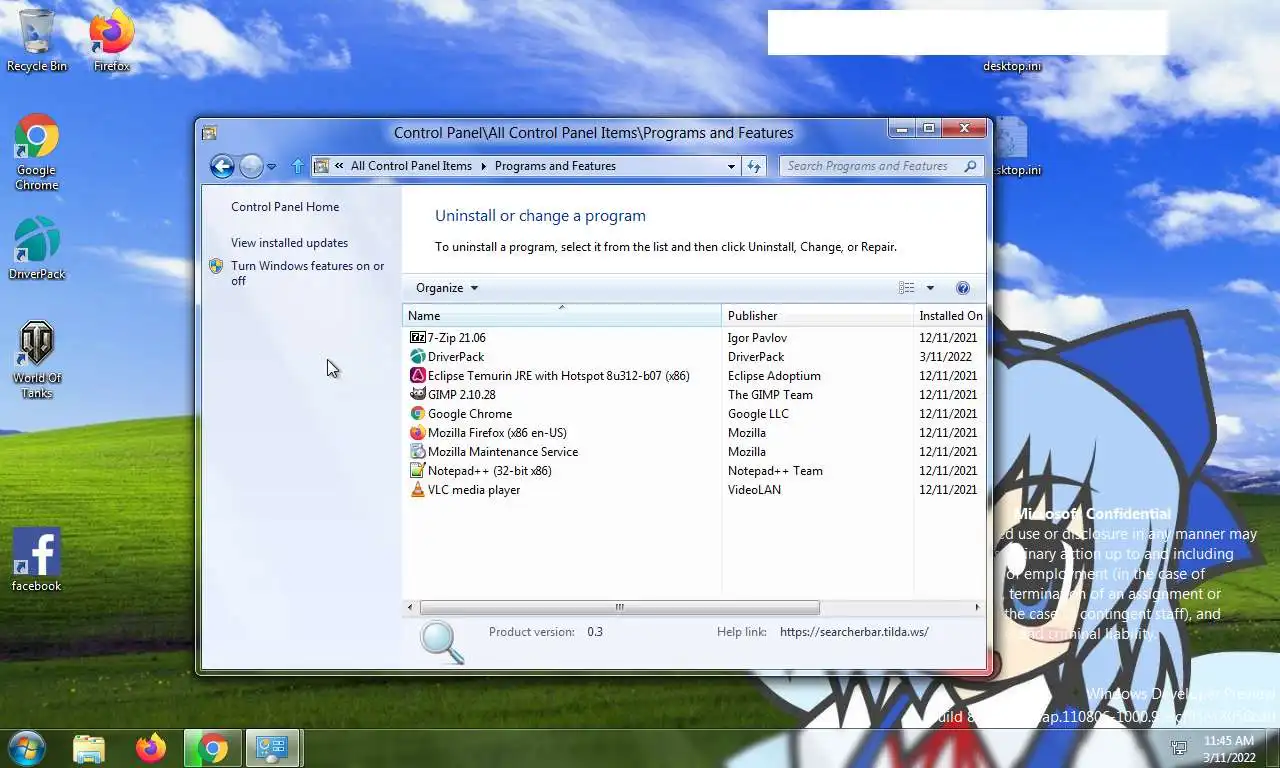Image resolution: width=1280 pixels, height=768 pixels.
Task: Click the Igor Pavlov publisher cell
Action: click(757, 338)
